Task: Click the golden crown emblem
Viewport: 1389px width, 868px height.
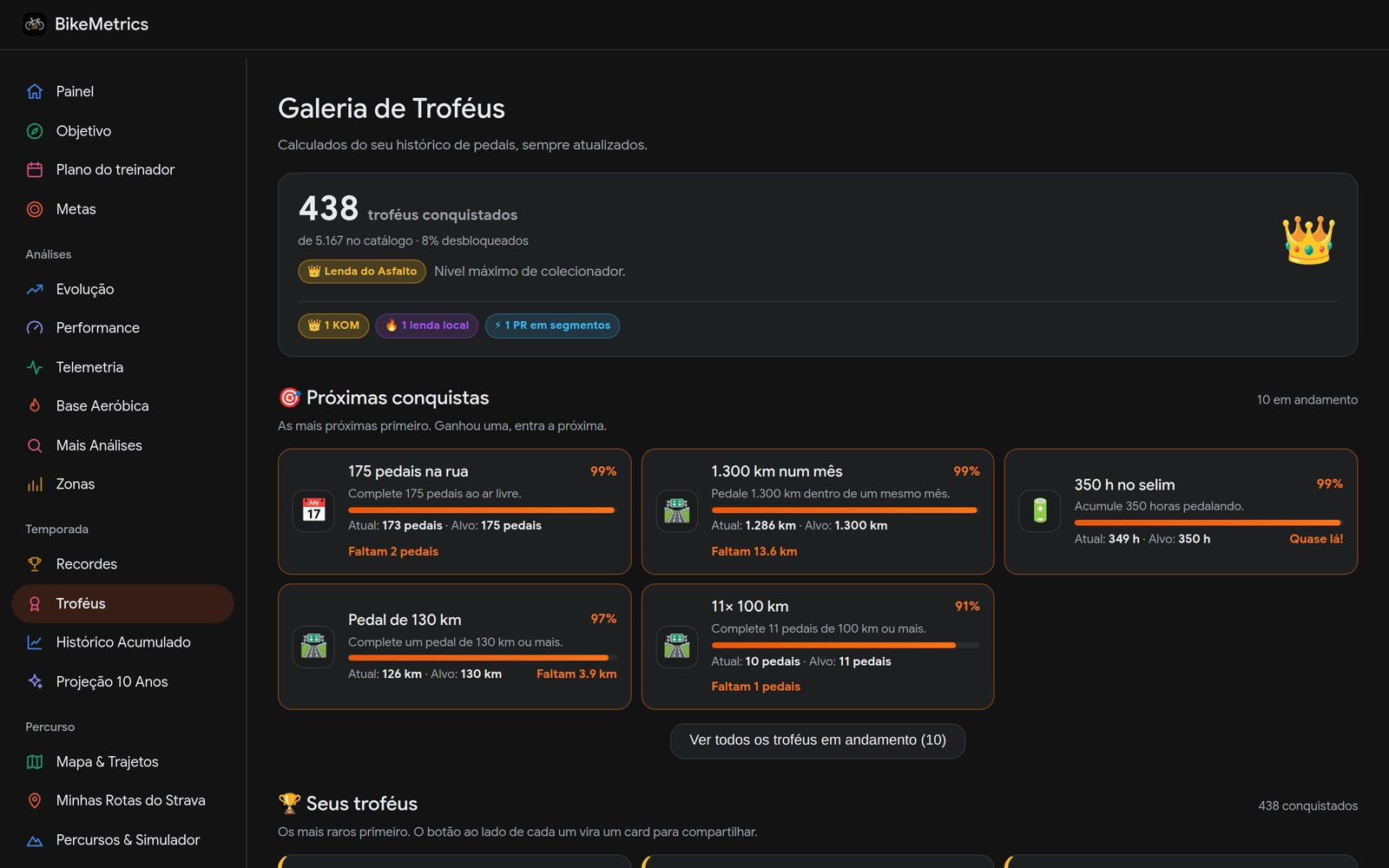Action: point(1308,240)
